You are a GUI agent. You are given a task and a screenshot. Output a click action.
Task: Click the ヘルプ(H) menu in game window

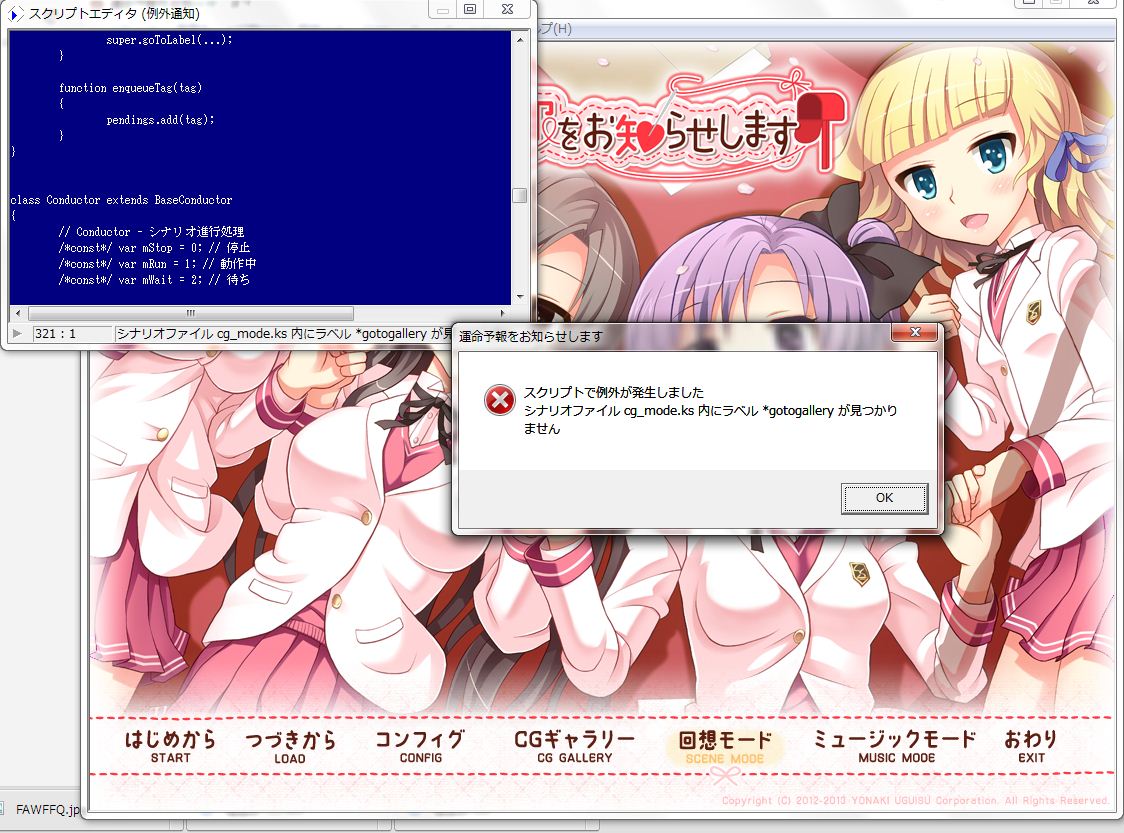[x=555, y=29]
